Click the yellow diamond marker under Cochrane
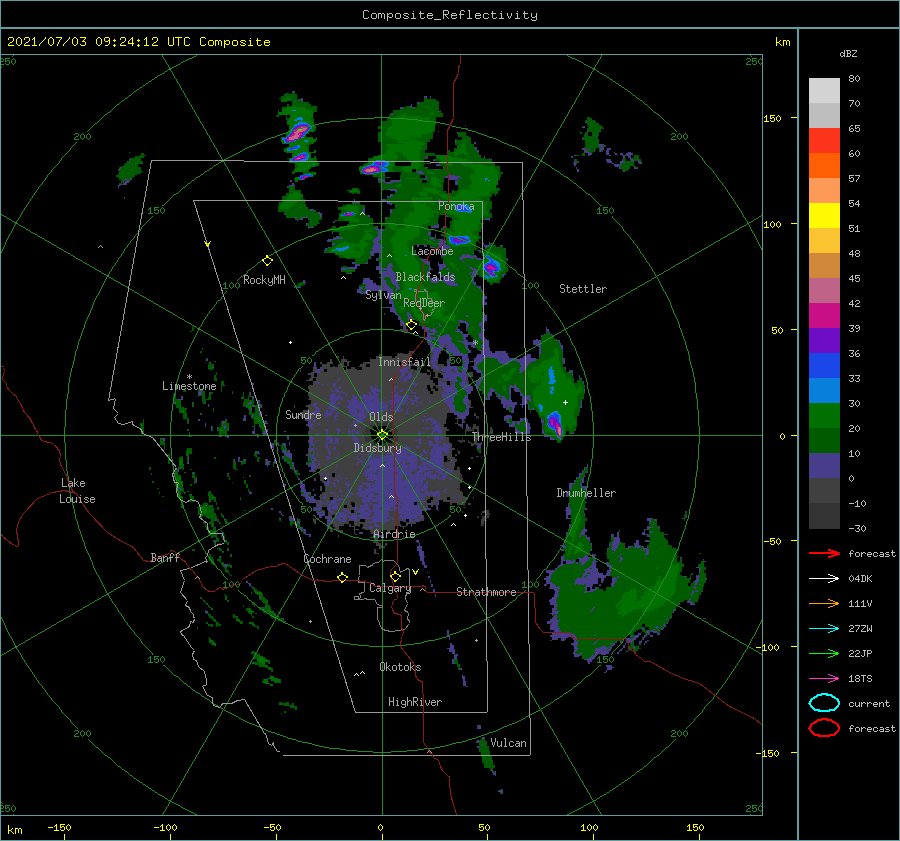The image size is (900, 841). point(342,577)
